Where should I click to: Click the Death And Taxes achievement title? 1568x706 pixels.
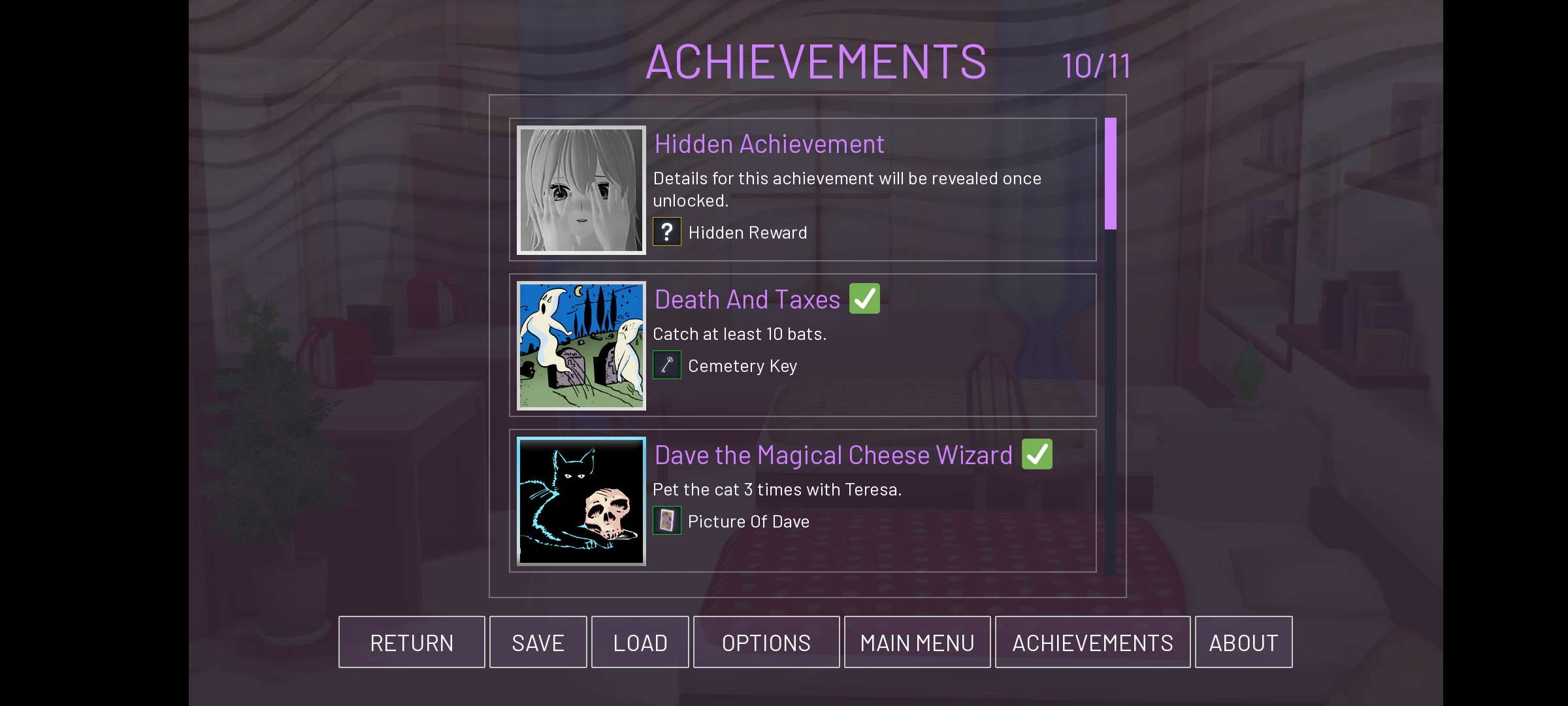(747, 299)
